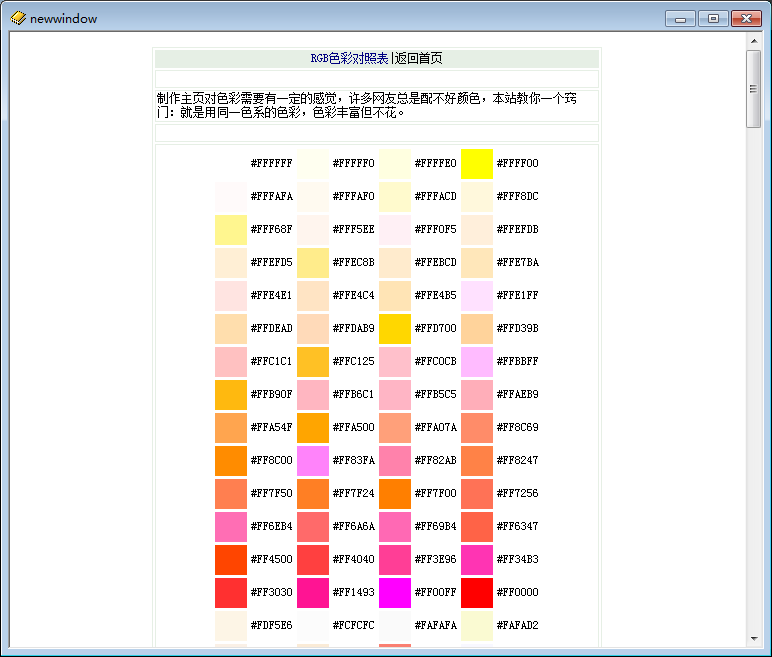Select the orange-red #FF4500 swatch
This screenshot has width=772, height=657.
click(x=231, y=560)
